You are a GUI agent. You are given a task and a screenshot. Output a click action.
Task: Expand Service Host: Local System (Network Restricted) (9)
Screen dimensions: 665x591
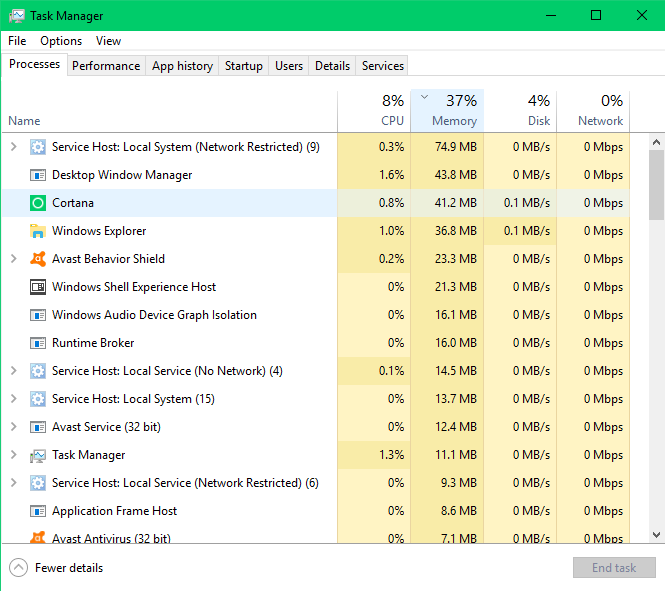(x=14, y=147)
